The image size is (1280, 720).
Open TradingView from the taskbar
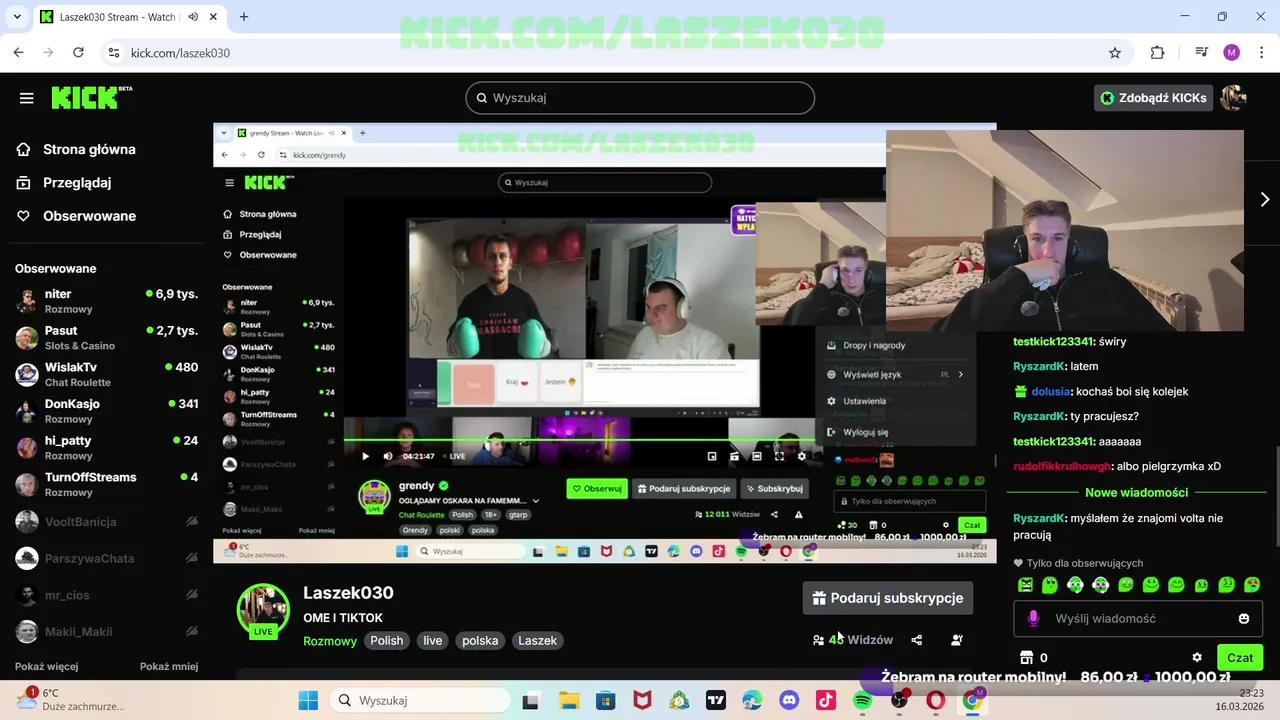tap(715, 700)
